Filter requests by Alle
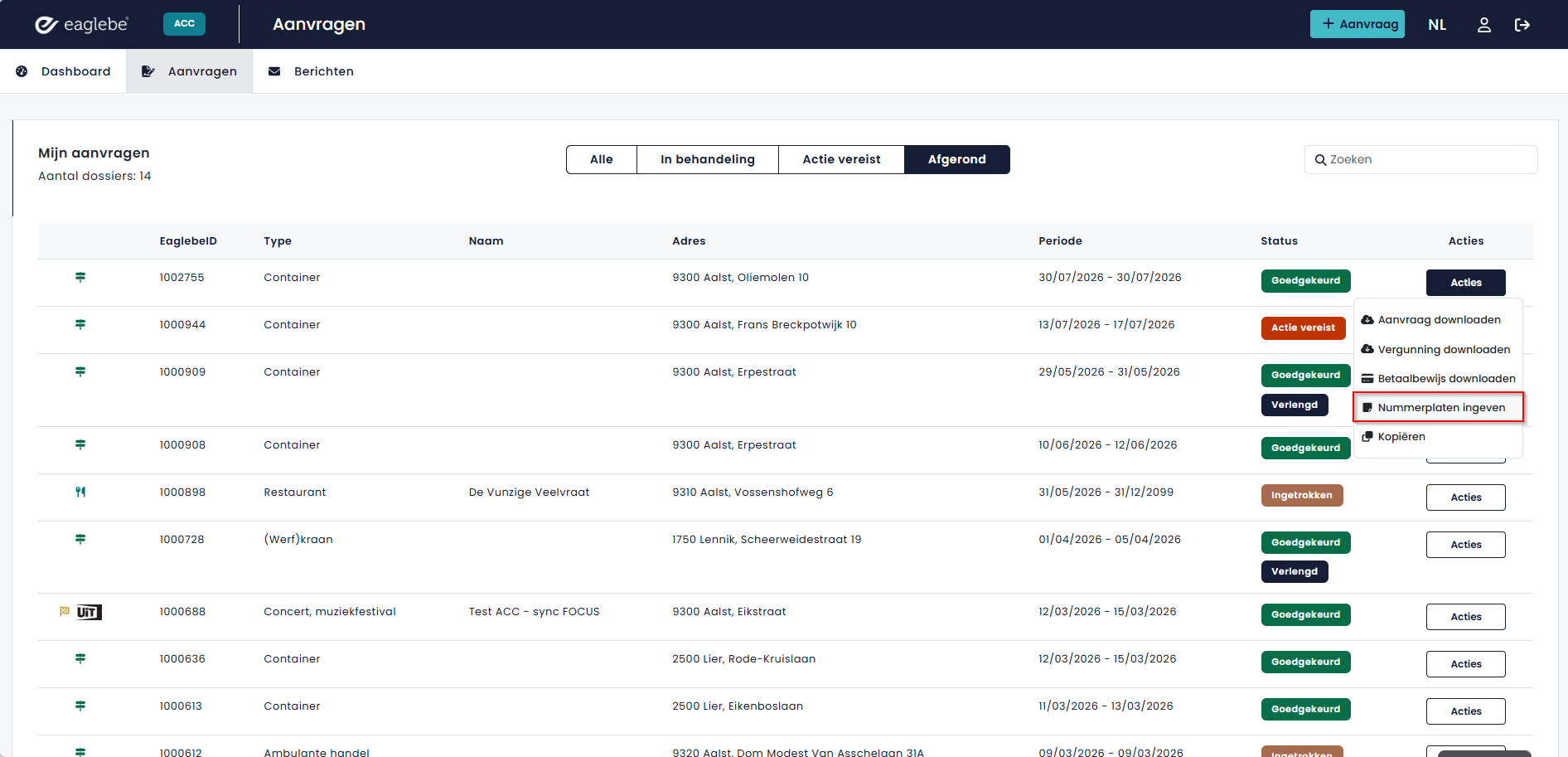Image resolution: width=1568 pixels, height=757 pixels. 602,159
